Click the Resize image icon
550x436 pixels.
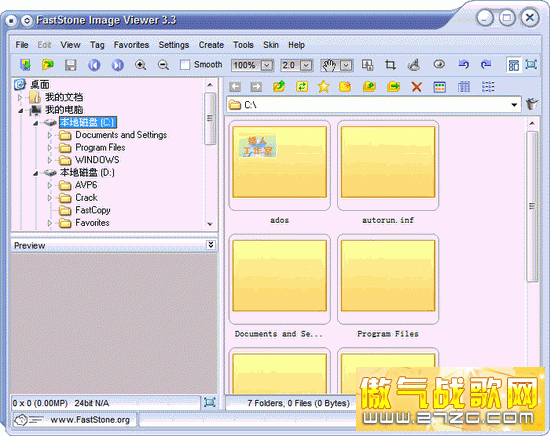click(367, 65)
